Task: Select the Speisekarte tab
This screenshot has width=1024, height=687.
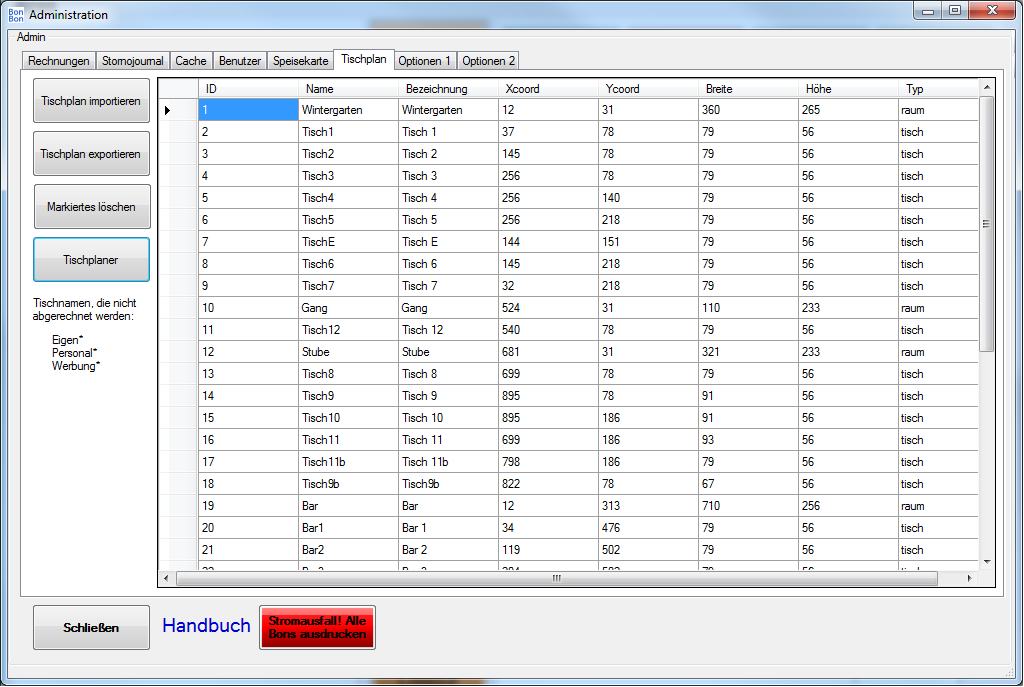Action: 301,61
